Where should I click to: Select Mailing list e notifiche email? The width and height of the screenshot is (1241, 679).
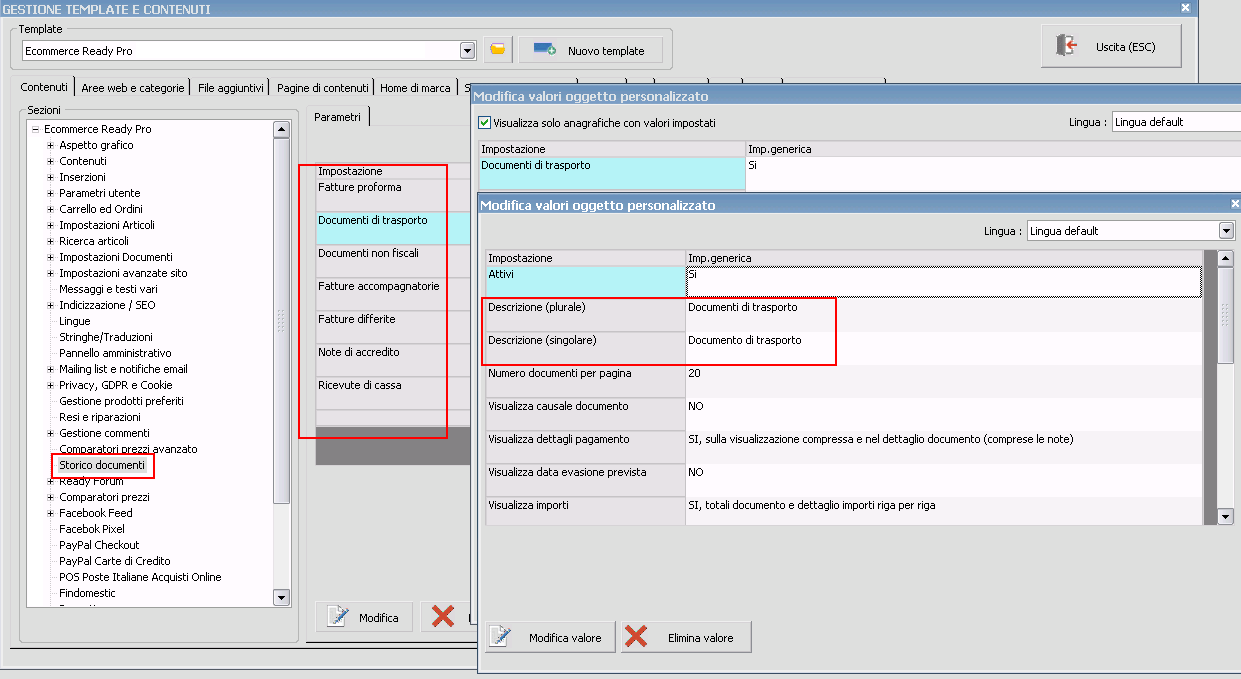pyautogui.click(x=123, y=369)
